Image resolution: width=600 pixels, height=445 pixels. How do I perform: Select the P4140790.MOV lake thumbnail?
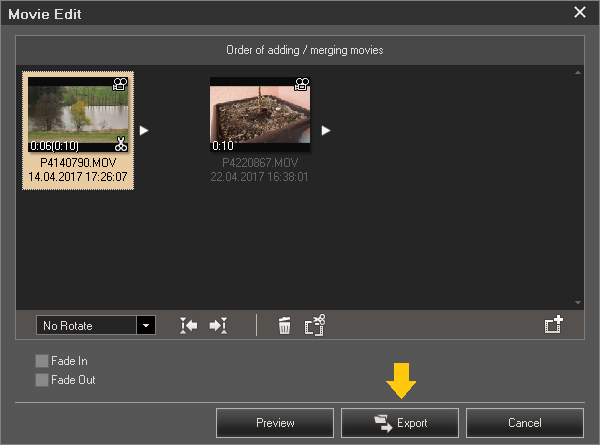tap(78, 114)
